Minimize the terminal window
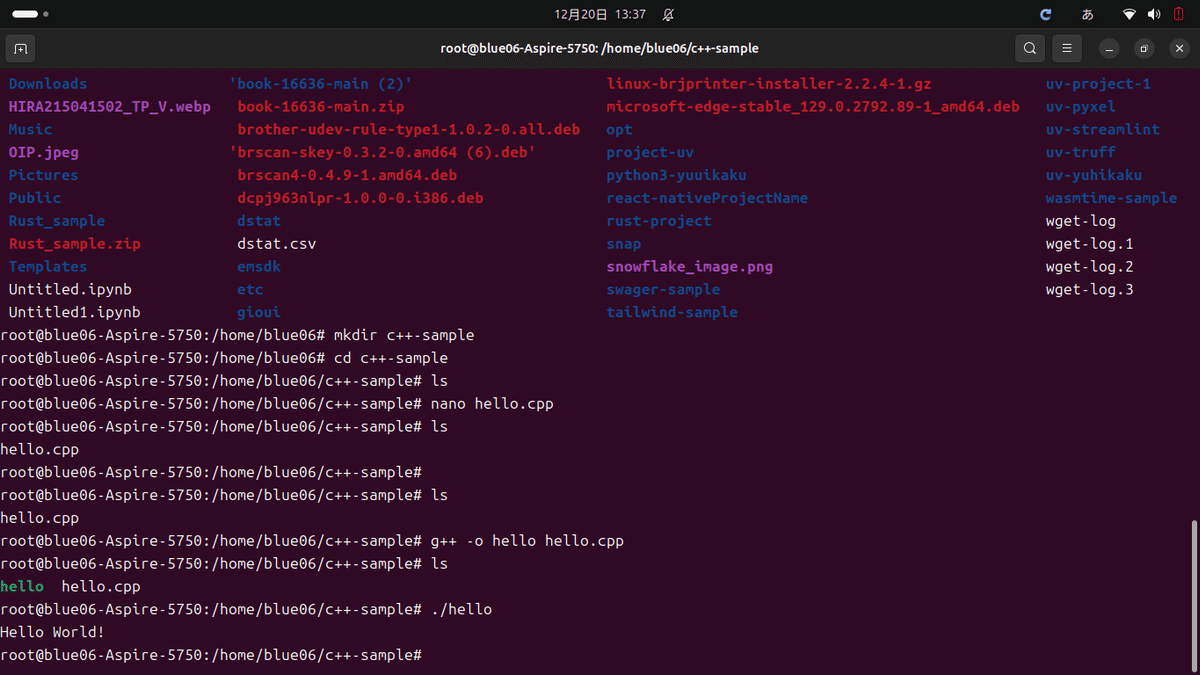 pos(1109,48)
